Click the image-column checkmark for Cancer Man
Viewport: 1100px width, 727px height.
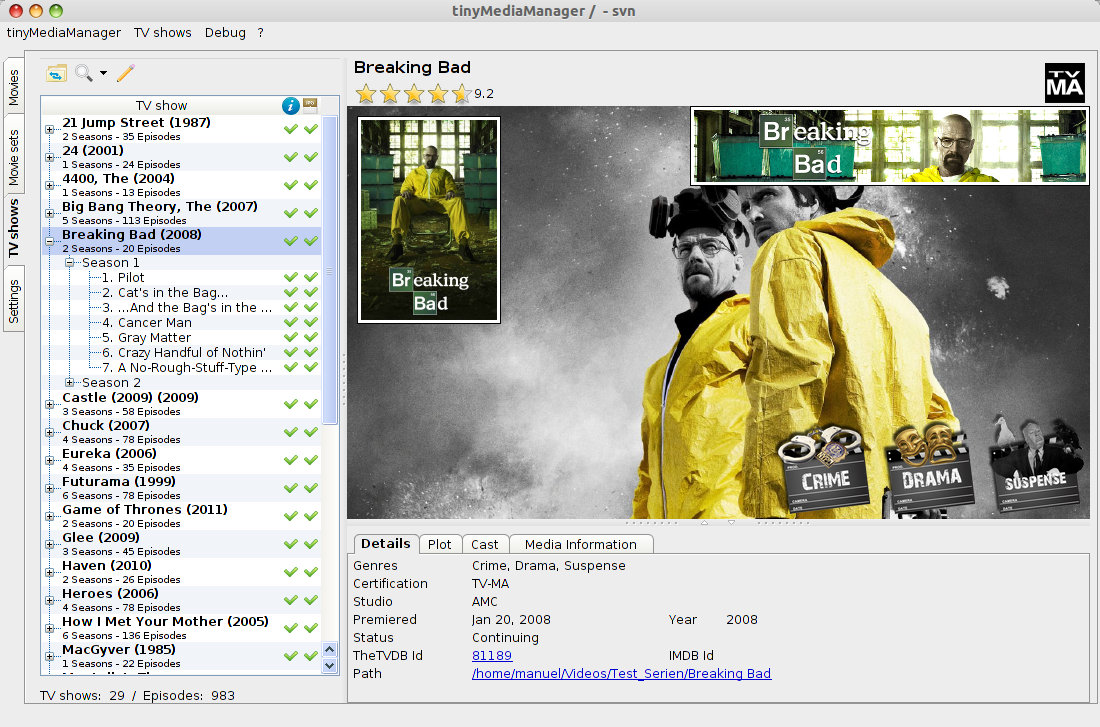pyautogui.click(x=311, y=322)
